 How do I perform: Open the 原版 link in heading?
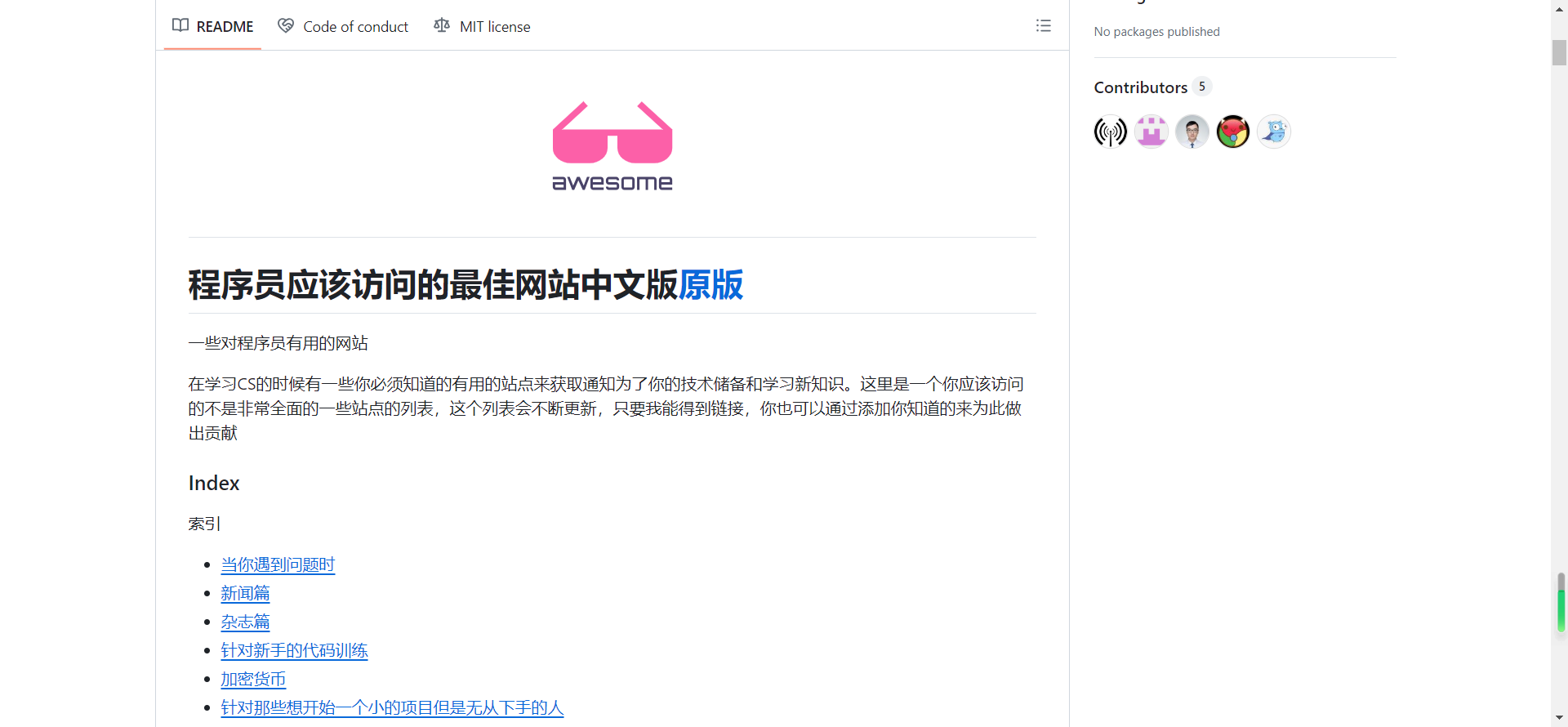pos(710,284)
